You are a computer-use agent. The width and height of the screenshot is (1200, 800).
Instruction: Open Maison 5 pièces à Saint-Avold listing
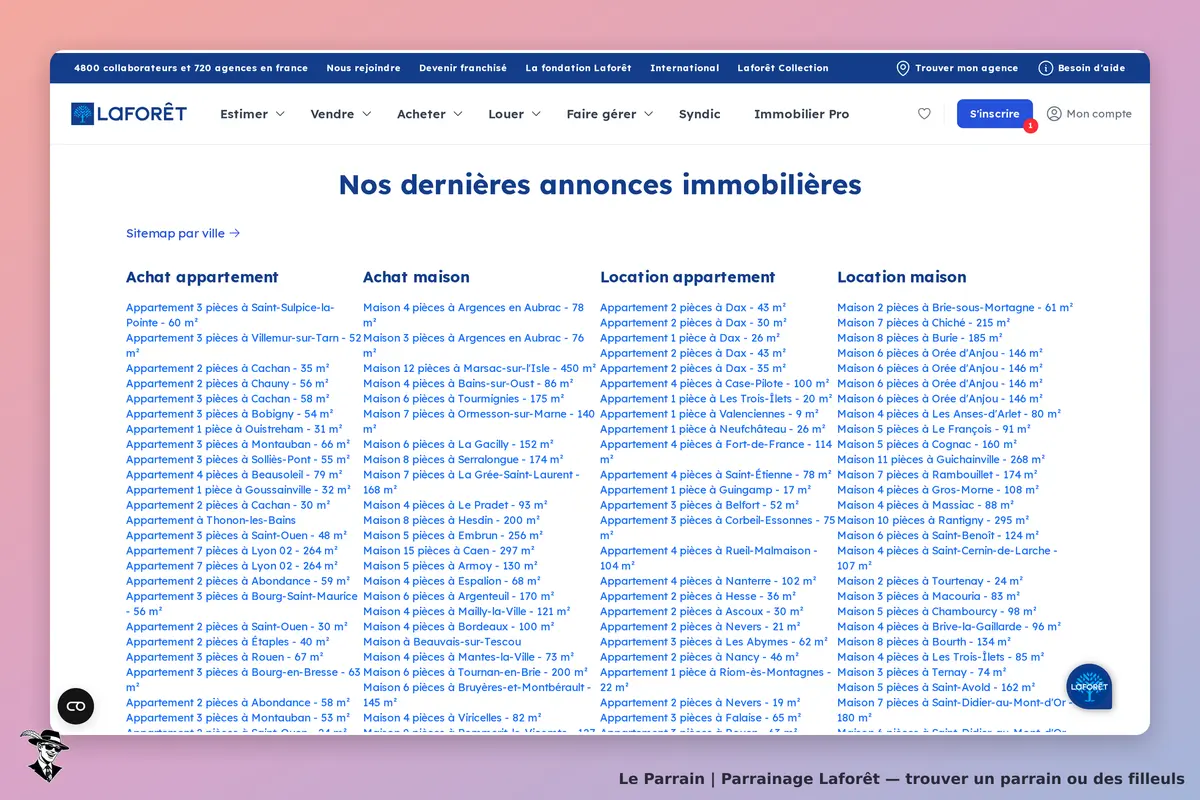point(936,687)
